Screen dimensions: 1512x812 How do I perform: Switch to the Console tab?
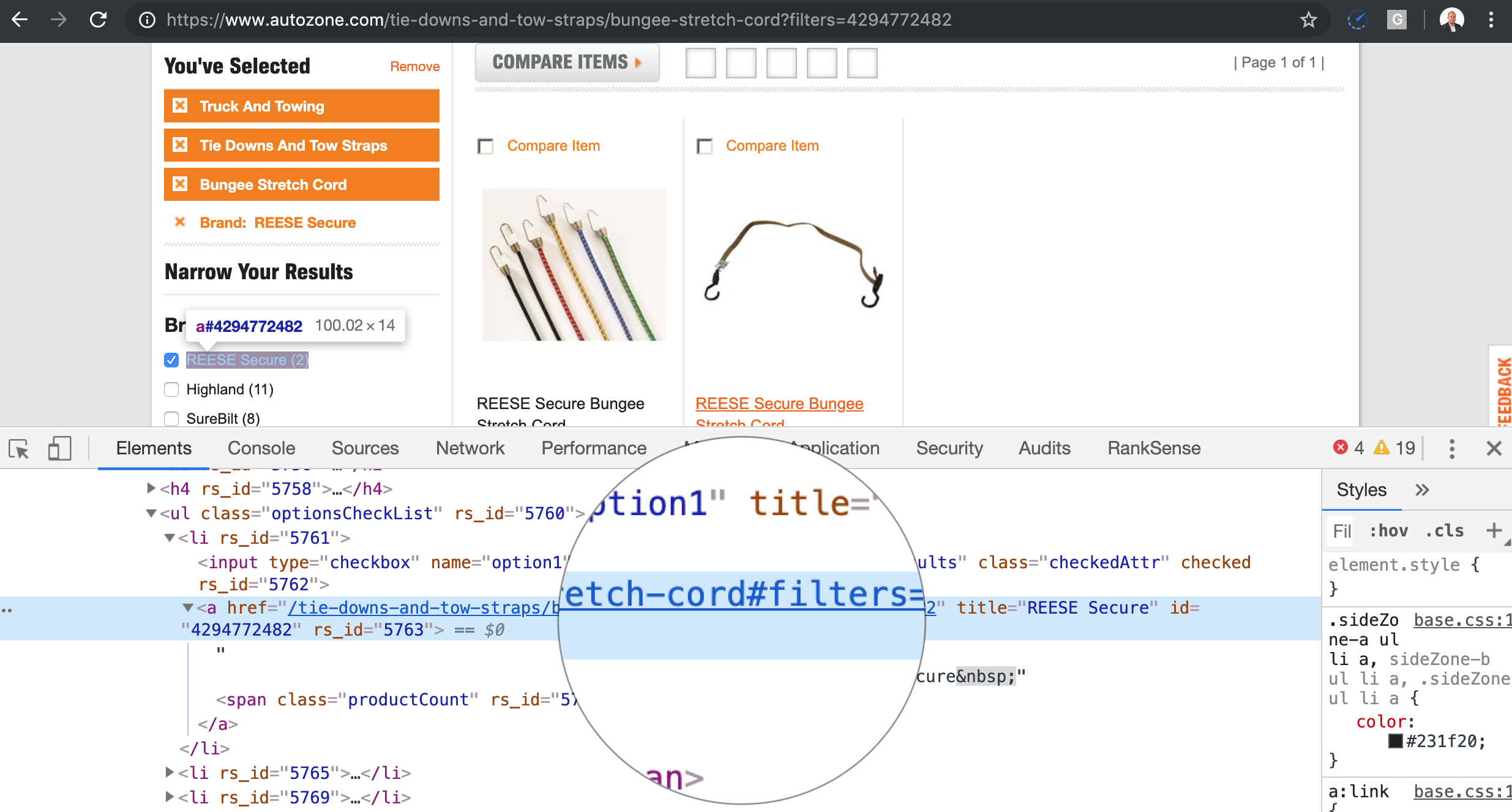pyautogui.click(x=261, y=448)
